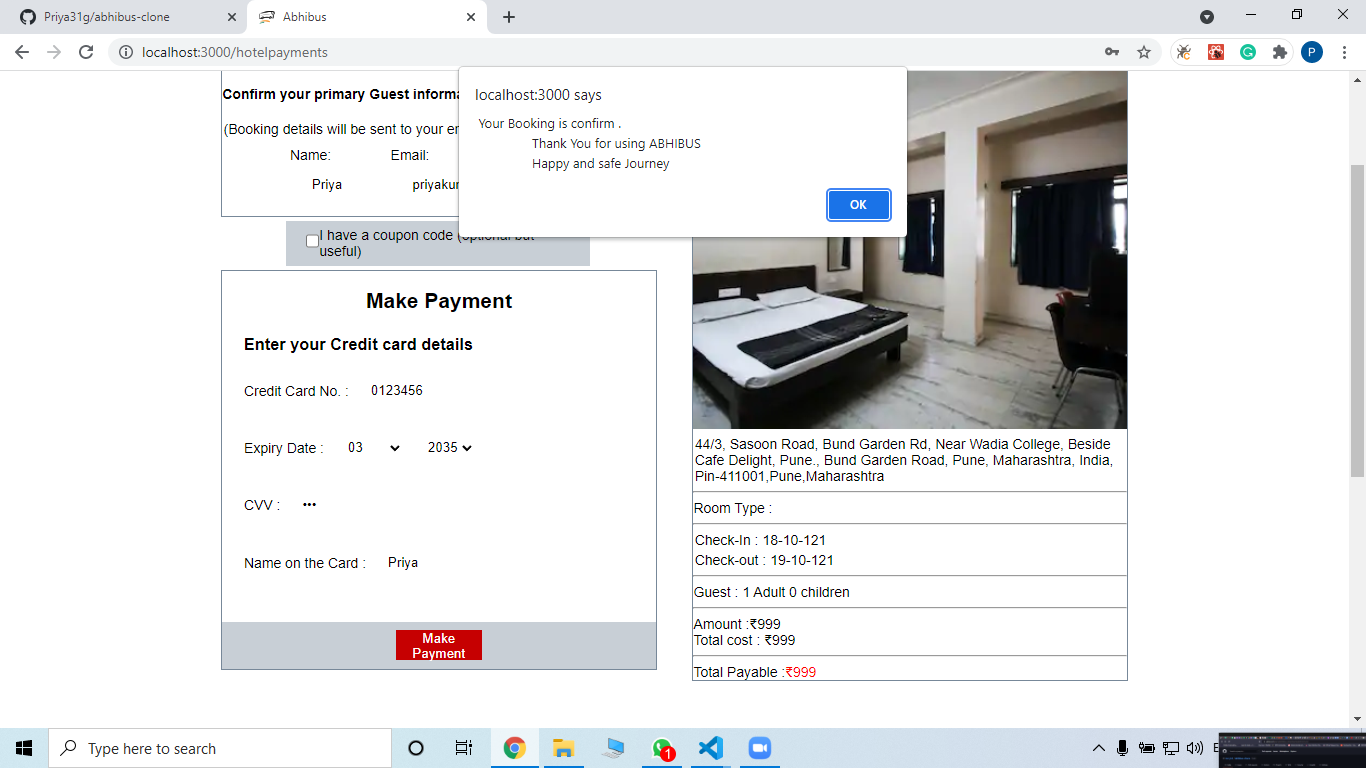Screen dimensions: 1366x768
Task: Open Task View on the taskbar
Action: click(x=464, y=748)
